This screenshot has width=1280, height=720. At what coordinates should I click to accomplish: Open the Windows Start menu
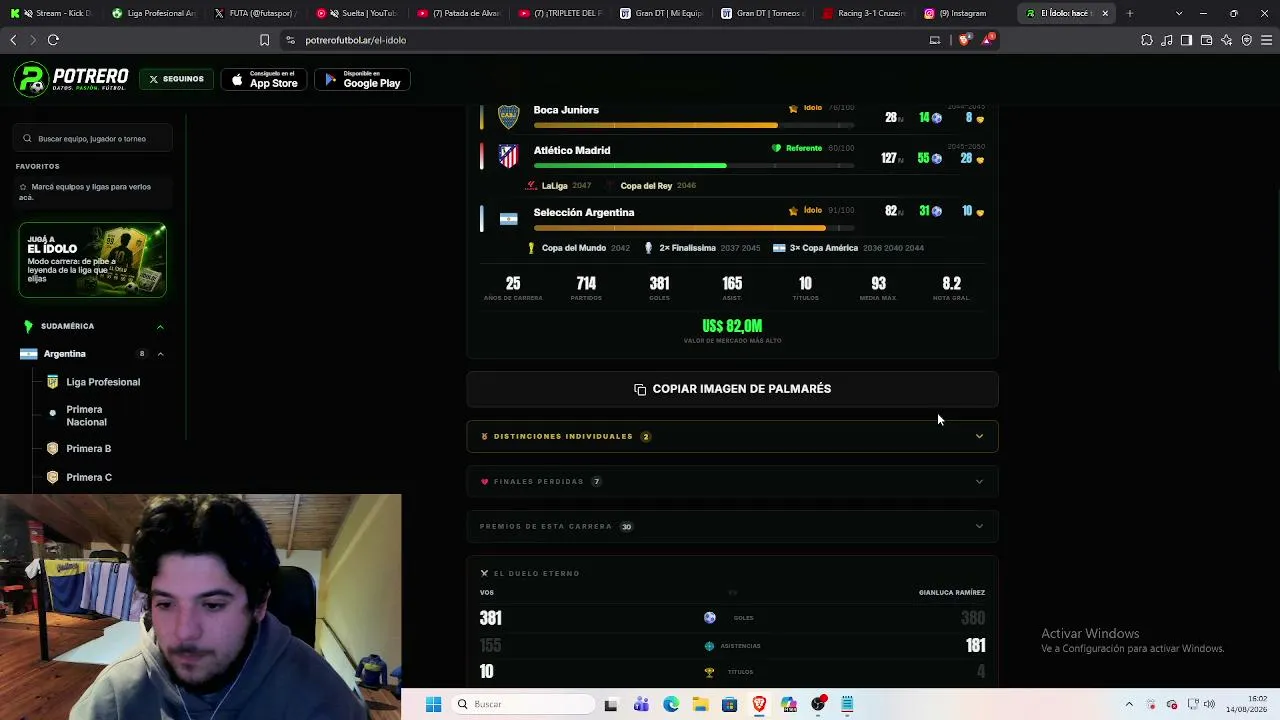[x=433, y=704]
